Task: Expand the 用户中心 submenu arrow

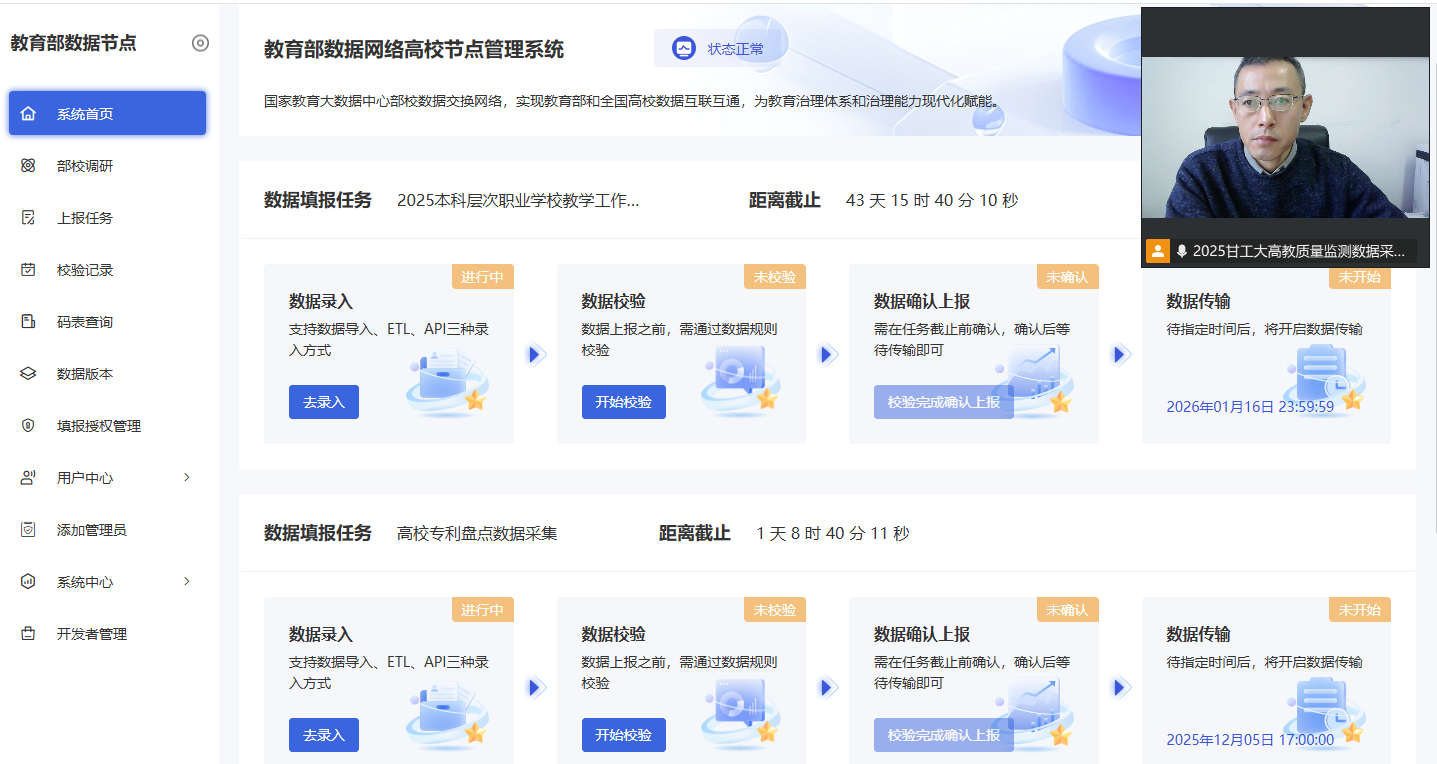Action: tap(186, 478)
